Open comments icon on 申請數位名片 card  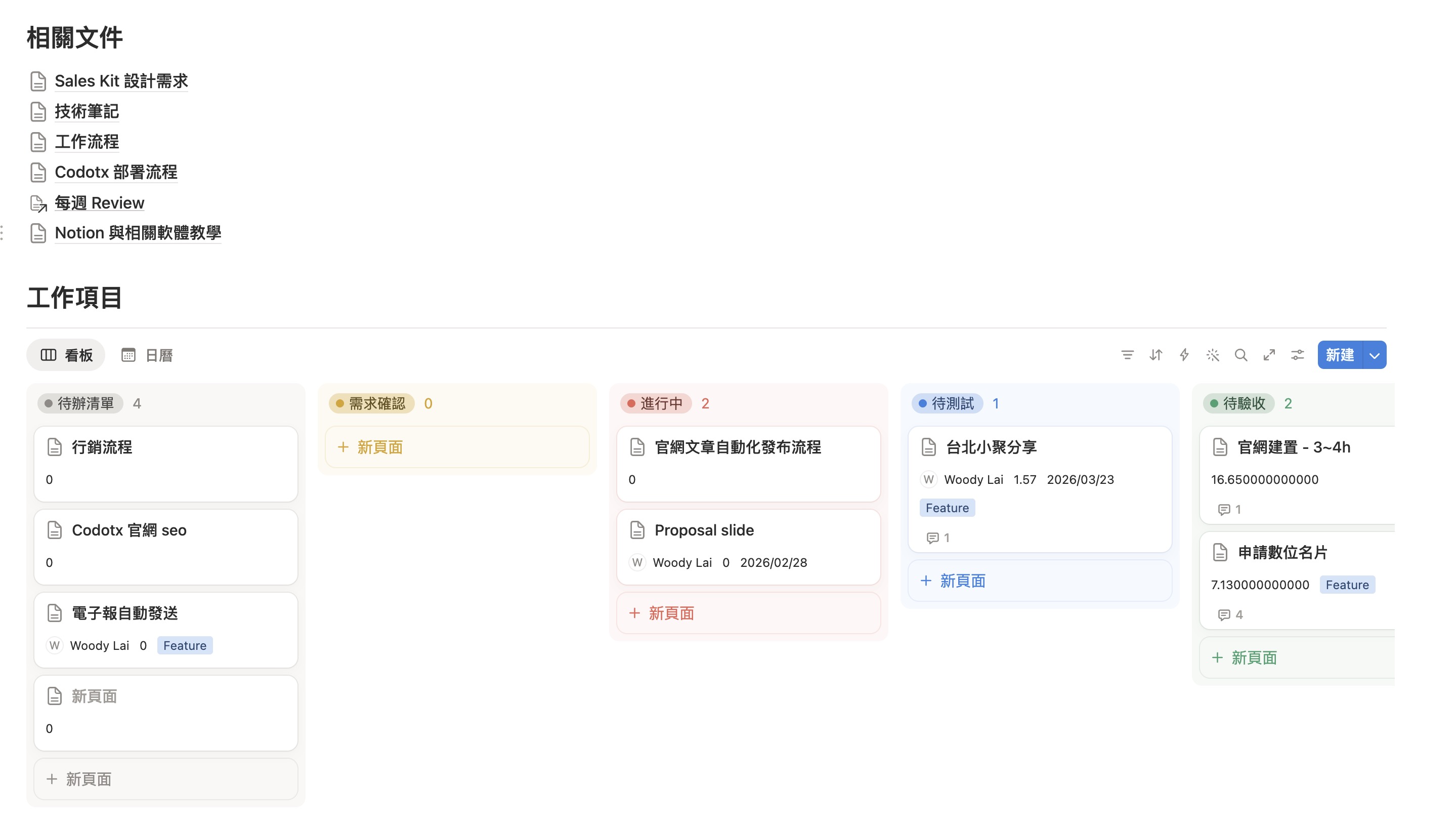pos(1223,614)
